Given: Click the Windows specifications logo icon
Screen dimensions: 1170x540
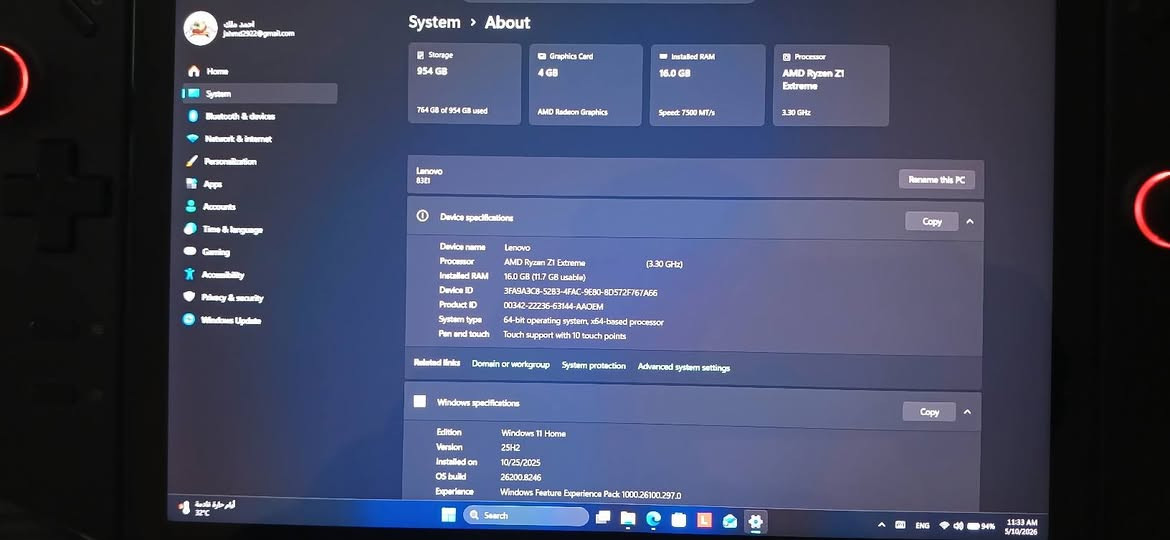Looking at the screenshot, I should (x=420, y=401).
